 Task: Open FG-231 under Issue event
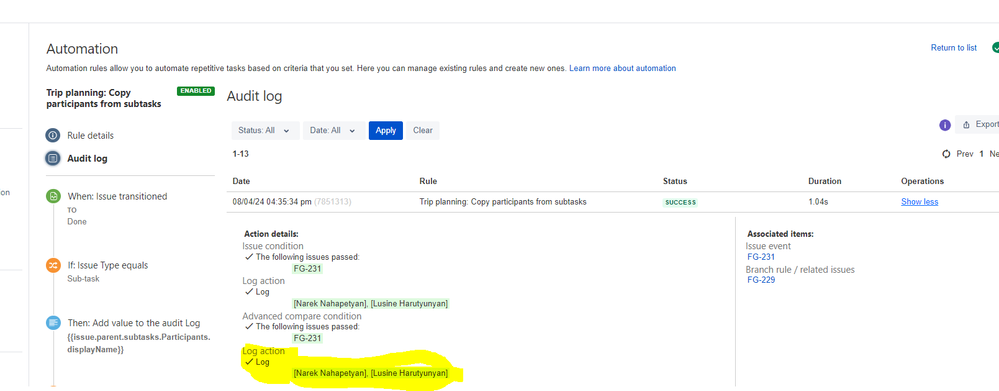pos(761,257)
